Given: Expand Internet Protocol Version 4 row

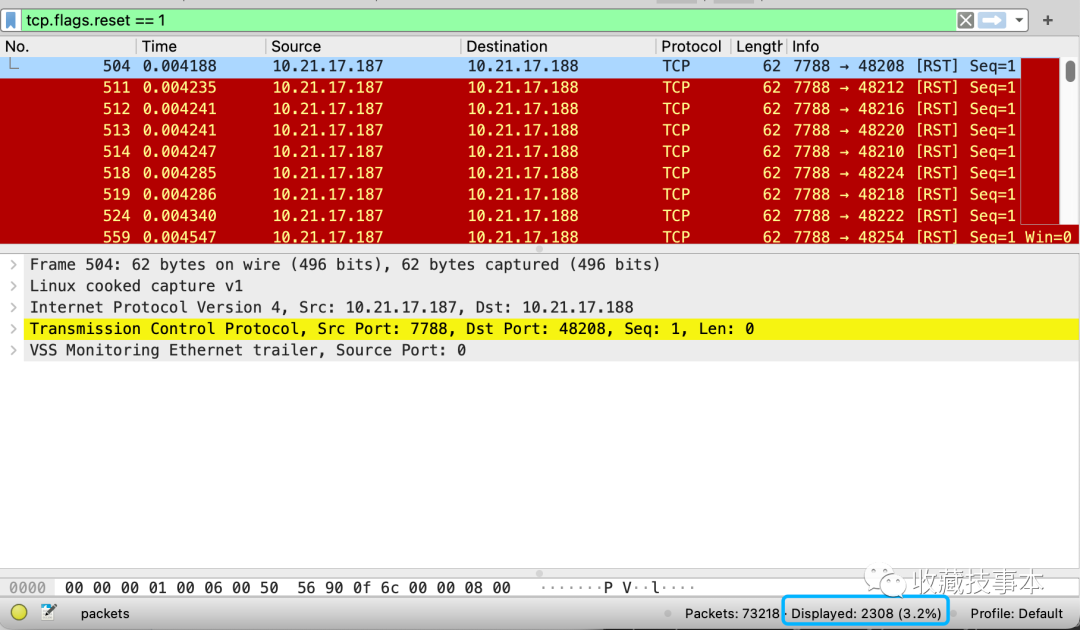Looking at the screenshot, I should point(13,307).
